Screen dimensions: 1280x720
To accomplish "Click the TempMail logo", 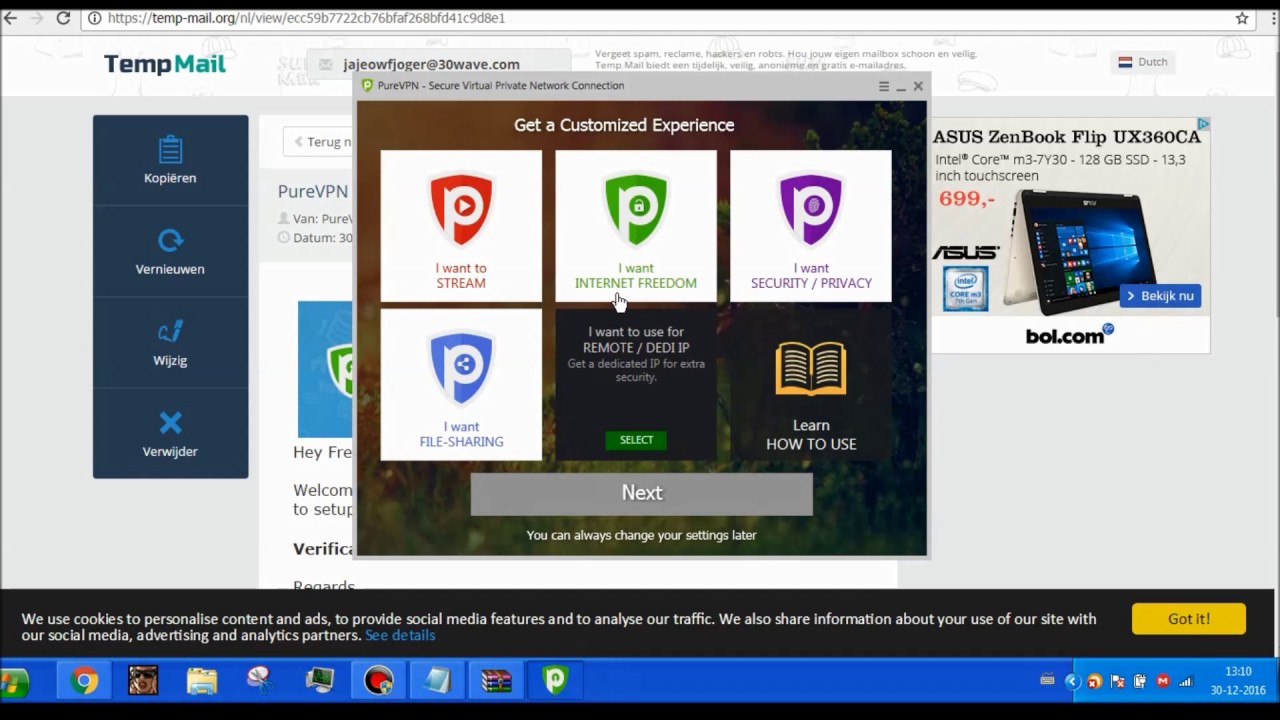I will pos(165,64).
